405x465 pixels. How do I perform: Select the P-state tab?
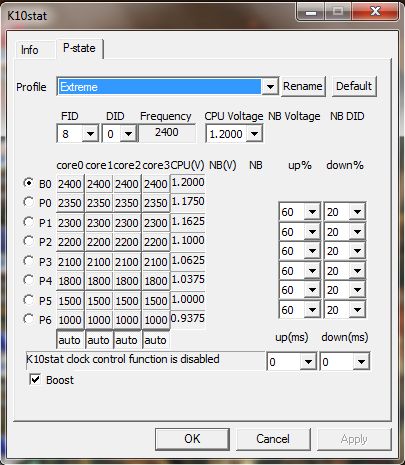tap(79, 49)
